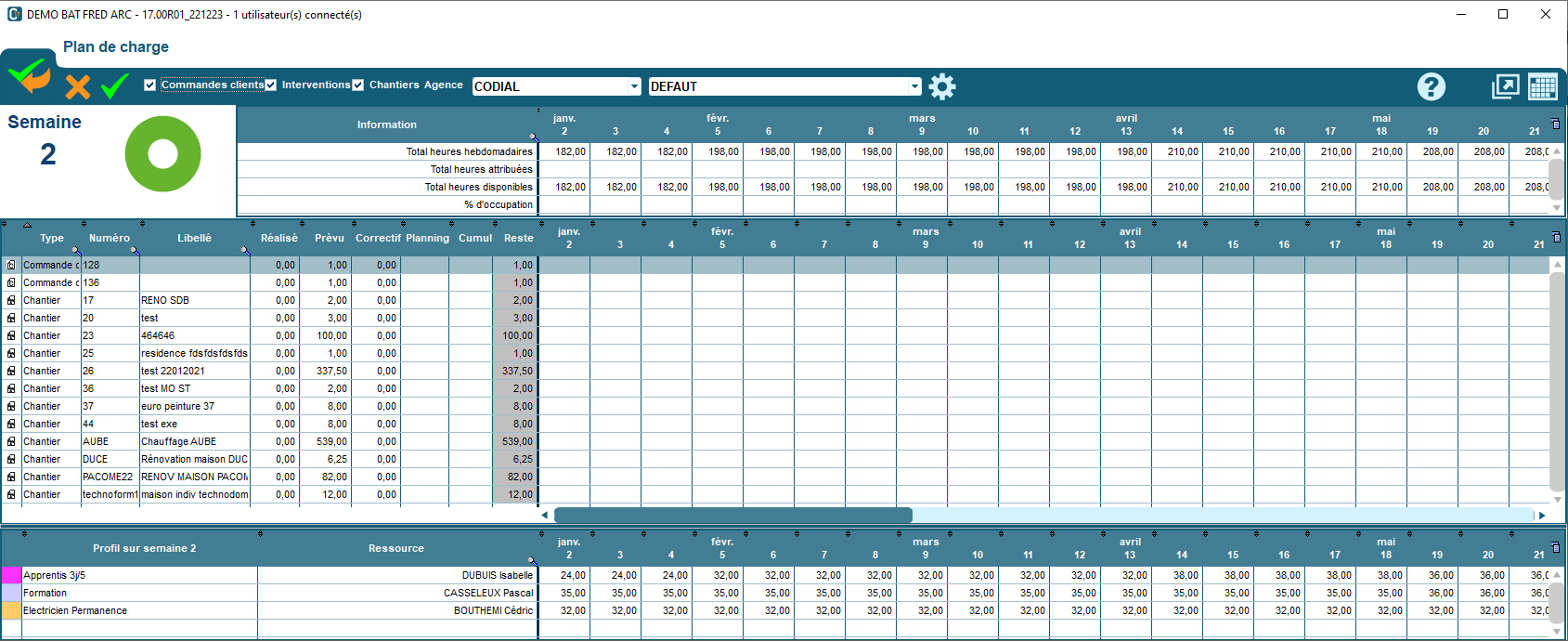The image size is (1568, 641).
Task: Click the Prévu column header
Action: coord(329,238)
